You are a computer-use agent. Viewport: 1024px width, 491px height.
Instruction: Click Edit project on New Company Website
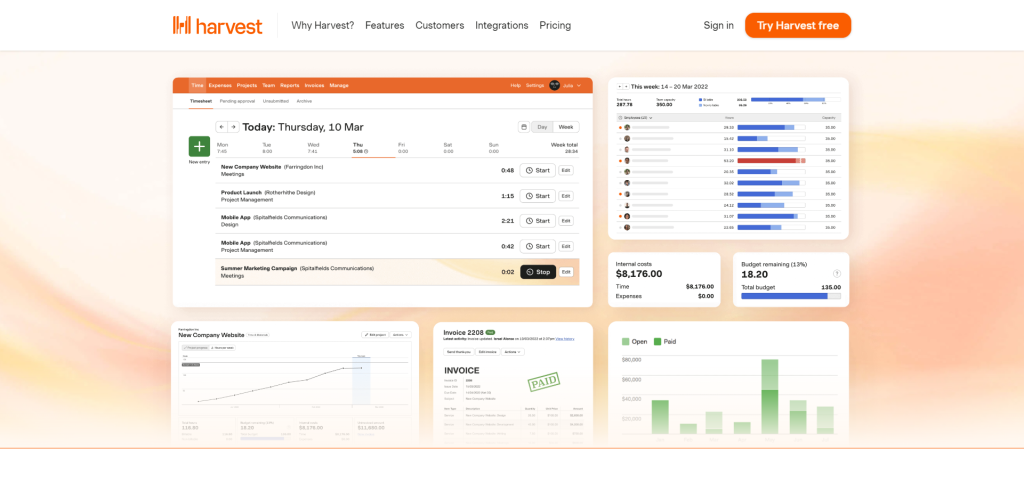pos(375,334)
